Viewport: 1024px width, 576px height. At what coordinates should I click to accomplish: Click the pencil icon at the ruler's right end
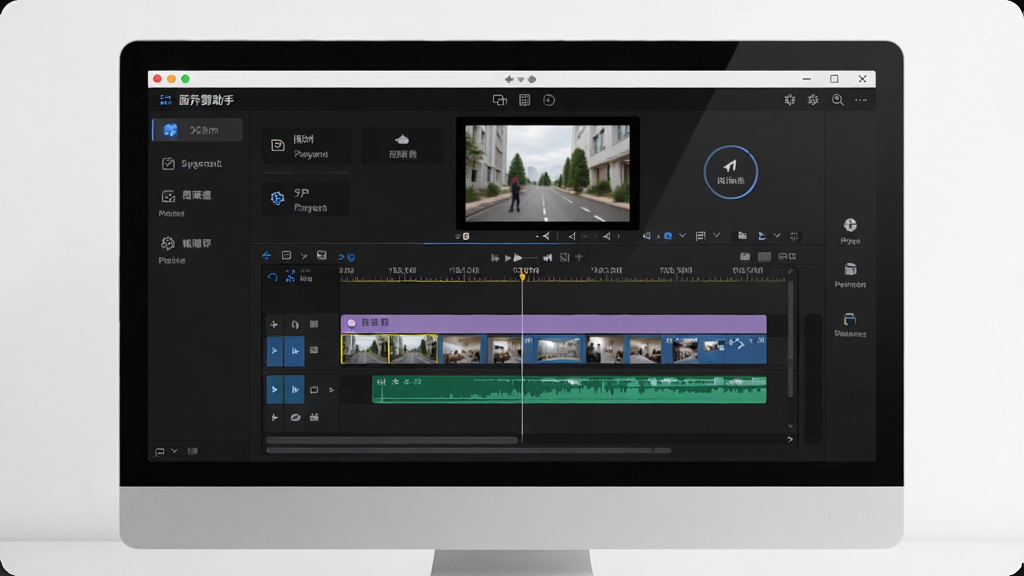point(791,271)
